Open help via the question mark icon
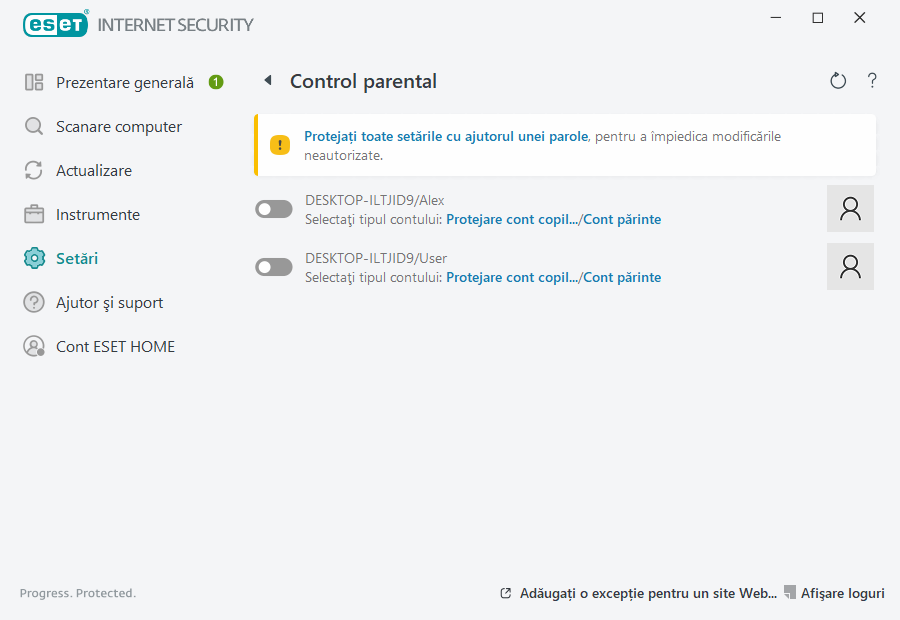This screenshot has width=900, height=620. click(871, 80)
